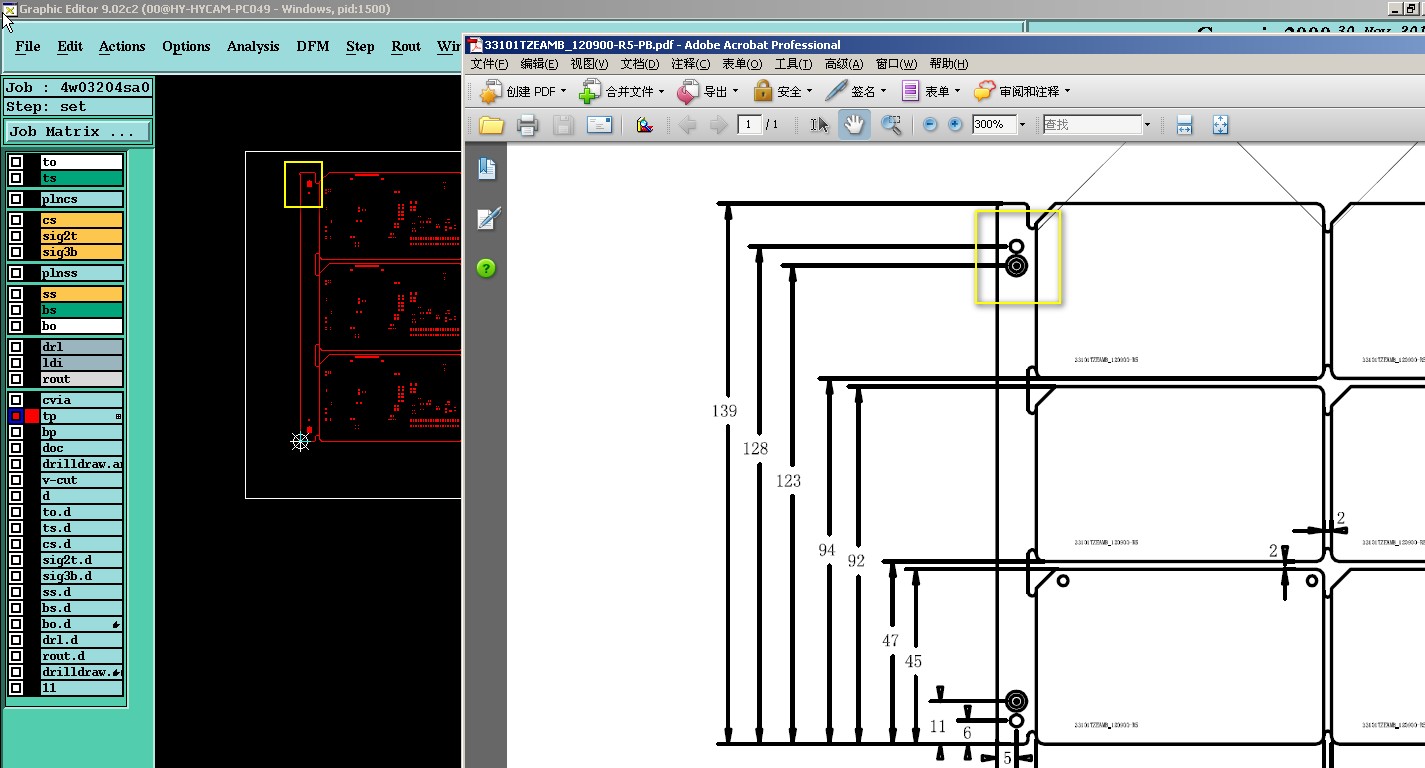This screenshot has height=768, width=1425.
Task: Go to previous page with left arrow
Action: click(687, 125)
